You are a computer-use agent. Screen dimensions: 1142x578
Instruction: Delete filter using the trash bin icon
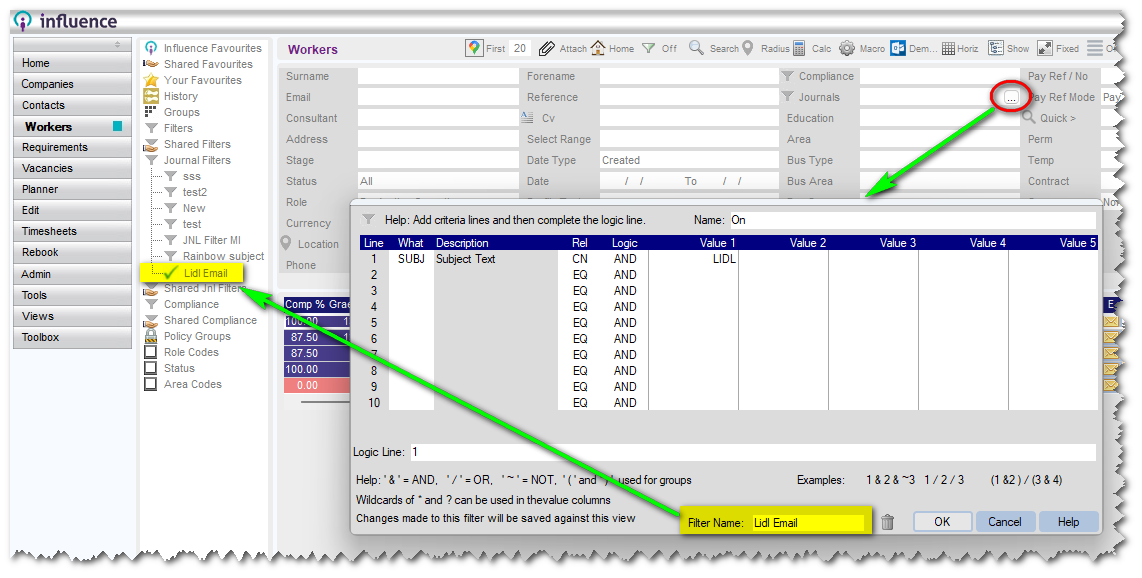pyautogui.click(x=887, y=522)
